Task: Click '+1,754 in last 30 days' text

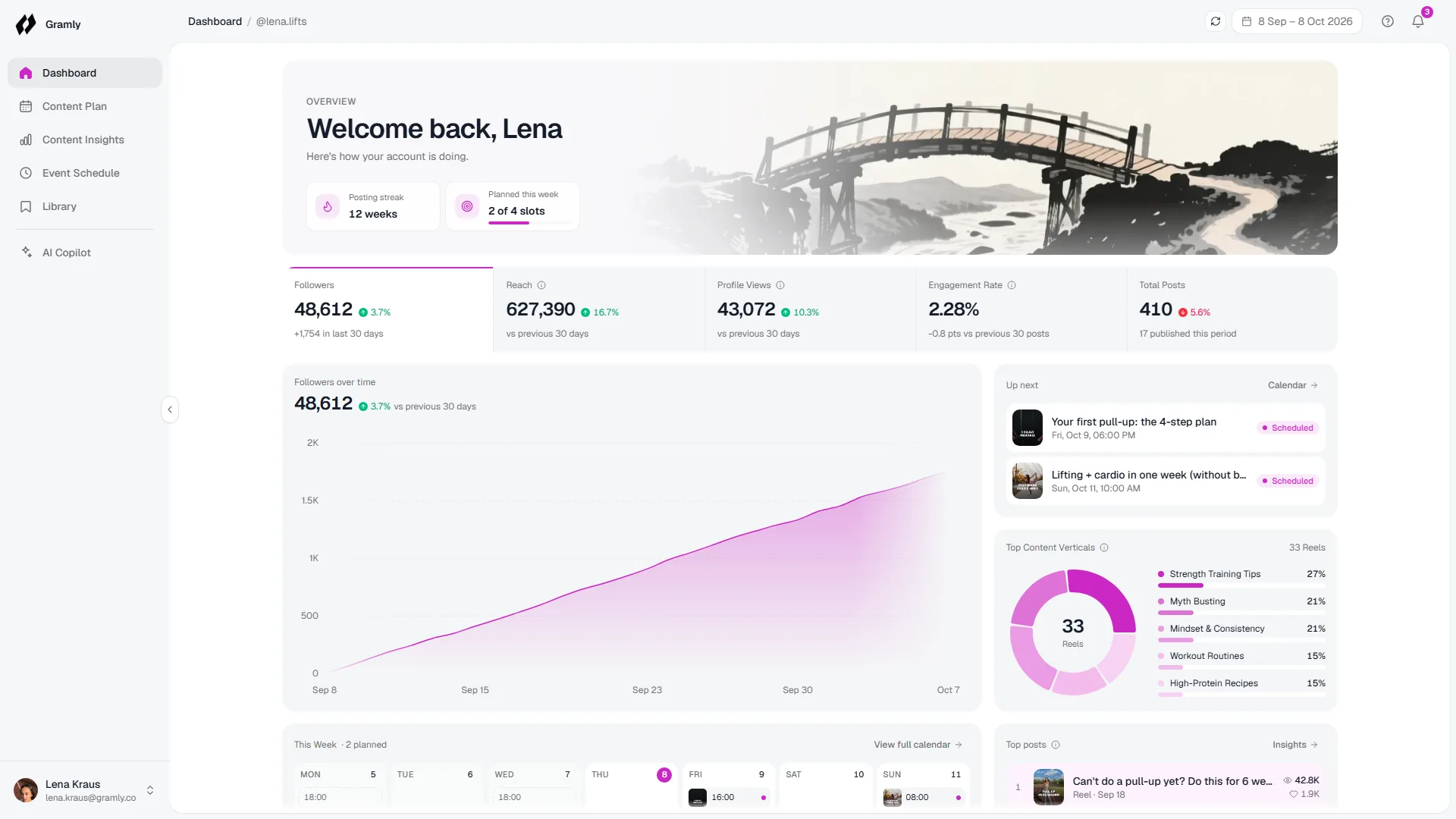Action: tap(338, 334)
